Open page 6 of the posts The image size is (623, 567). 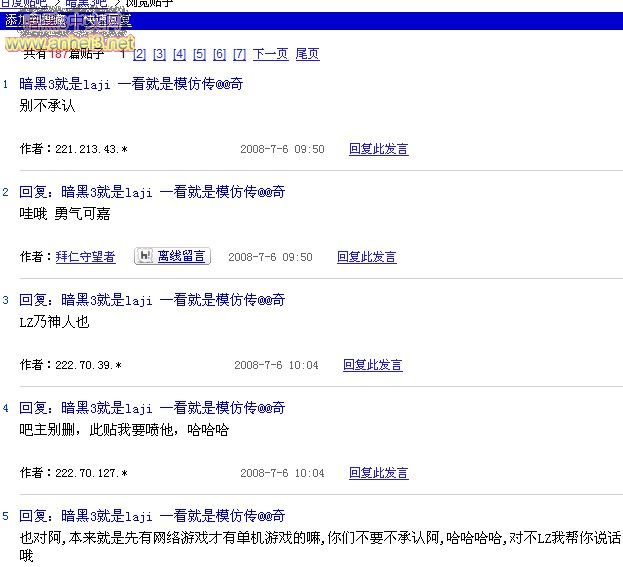coord(220,54)
